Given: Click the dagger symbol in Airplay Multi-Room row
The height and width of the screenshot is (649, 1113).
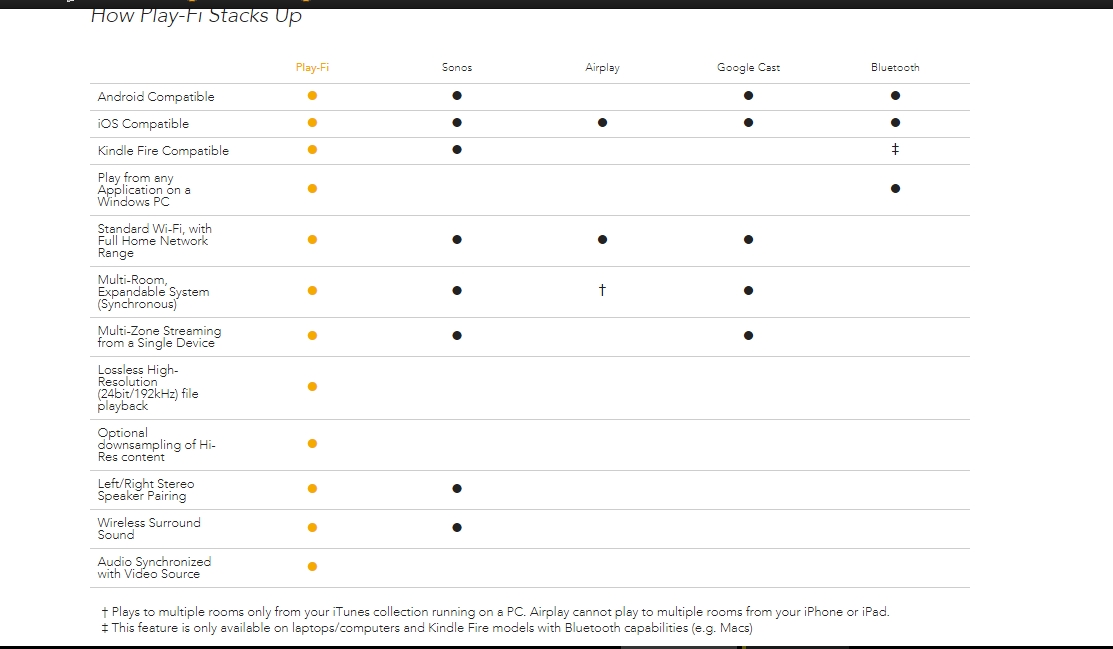Looking at the screenshot, I should pos(603,290).
